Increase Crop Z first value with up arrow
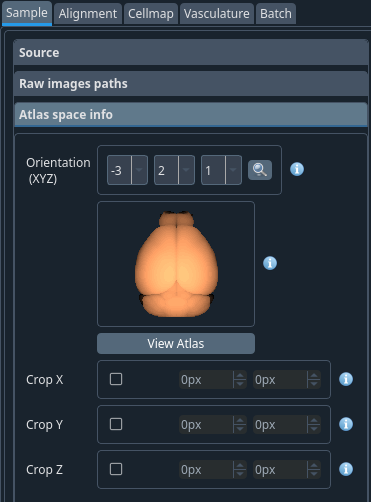Image resolution: width=371 pixels, height=502 pixels. point(240,465)
